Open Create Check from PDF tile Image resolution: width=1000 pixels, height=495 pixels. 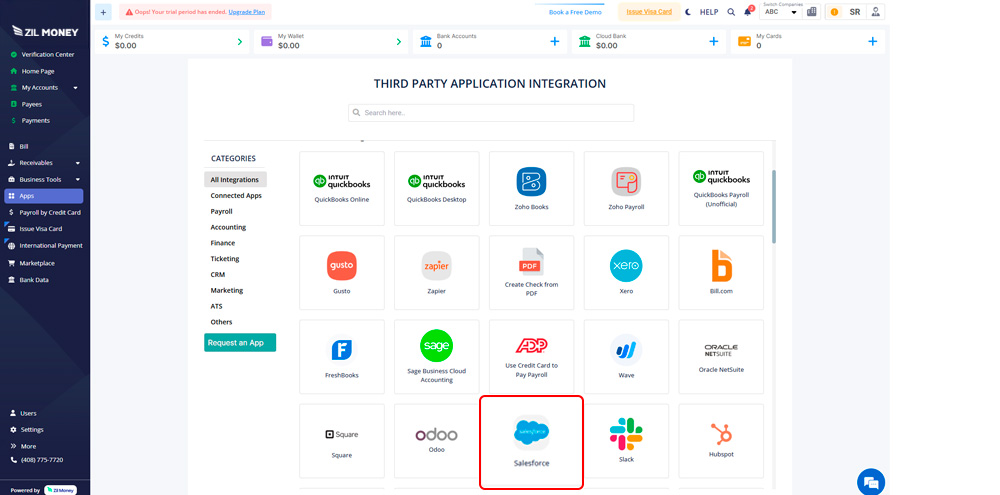(x=531, y=272)
